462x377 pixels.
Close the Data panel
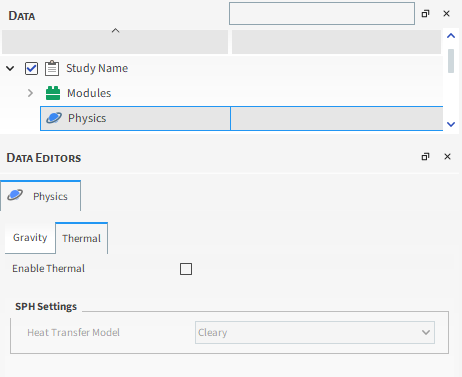point(446,14)
